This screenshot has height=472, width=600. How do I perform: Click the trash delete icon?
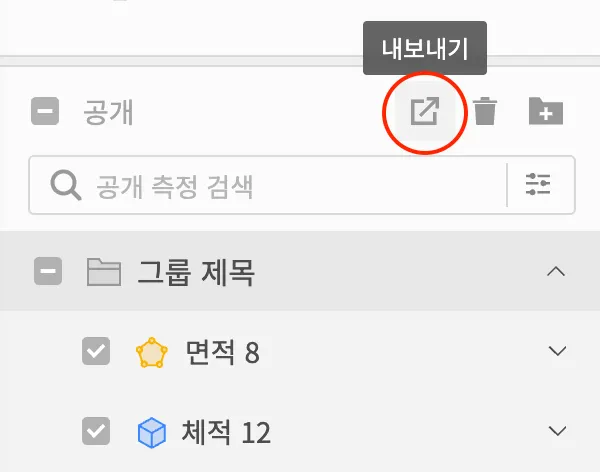coord(485,111)
